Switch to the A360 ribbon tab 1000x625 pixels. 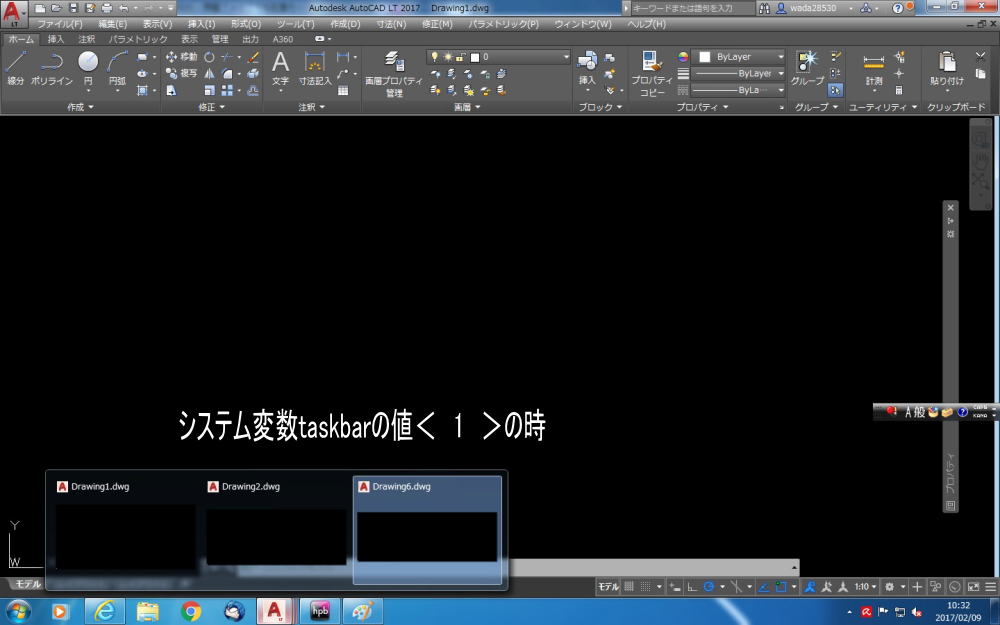pos(283,39)
